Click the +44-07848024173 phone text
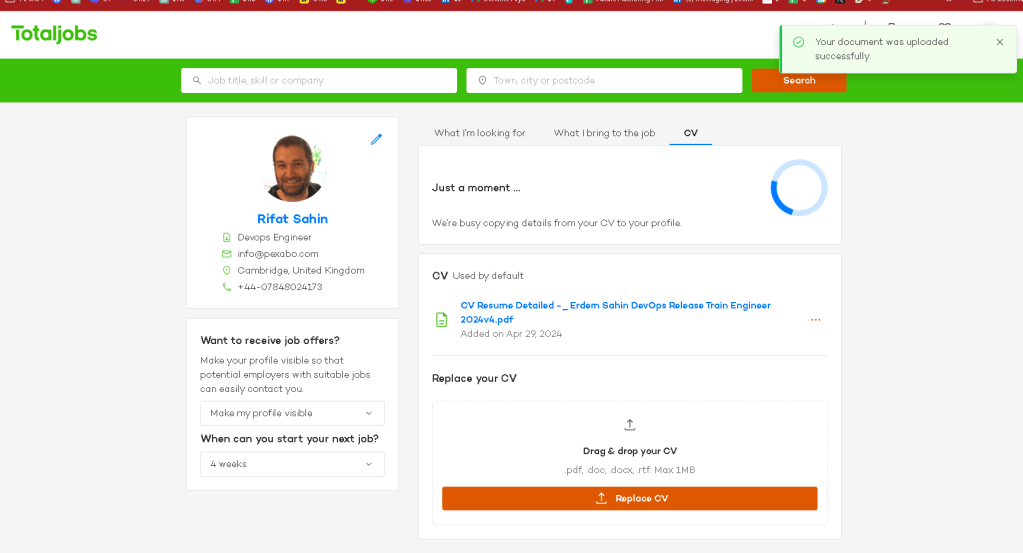 click(x=280, y=287)
